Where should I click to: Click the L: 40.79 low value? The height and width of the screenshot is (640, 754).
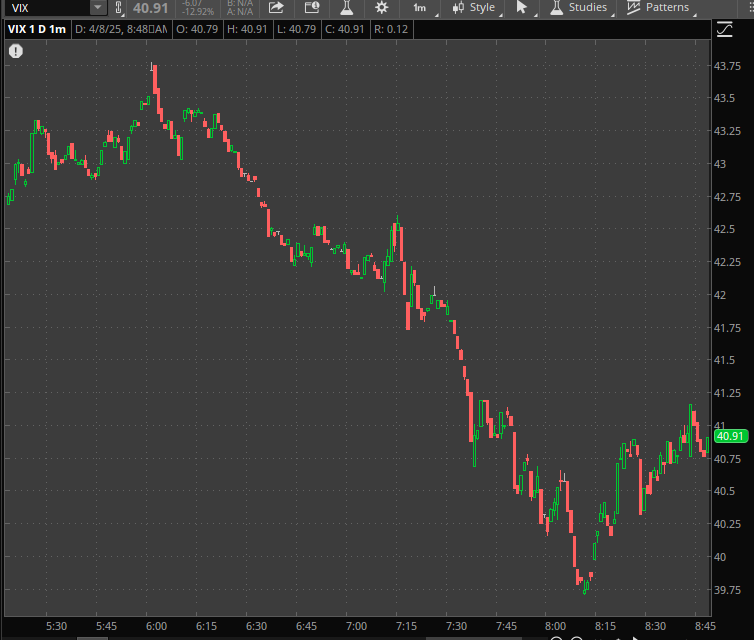[x=297, y=29]
